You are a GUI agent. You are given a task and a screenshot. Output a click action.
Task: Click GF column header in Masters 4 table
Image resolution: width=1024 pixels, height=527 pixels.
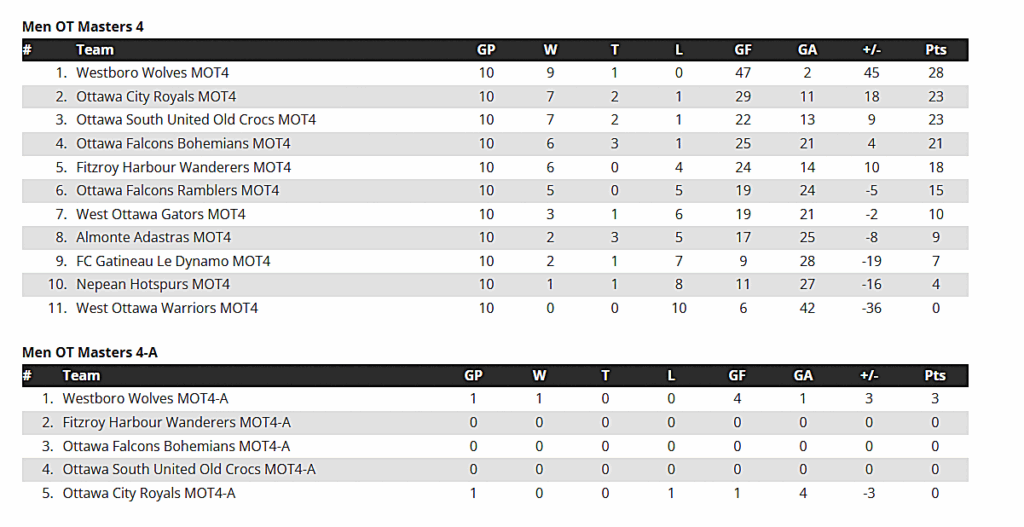743,50
